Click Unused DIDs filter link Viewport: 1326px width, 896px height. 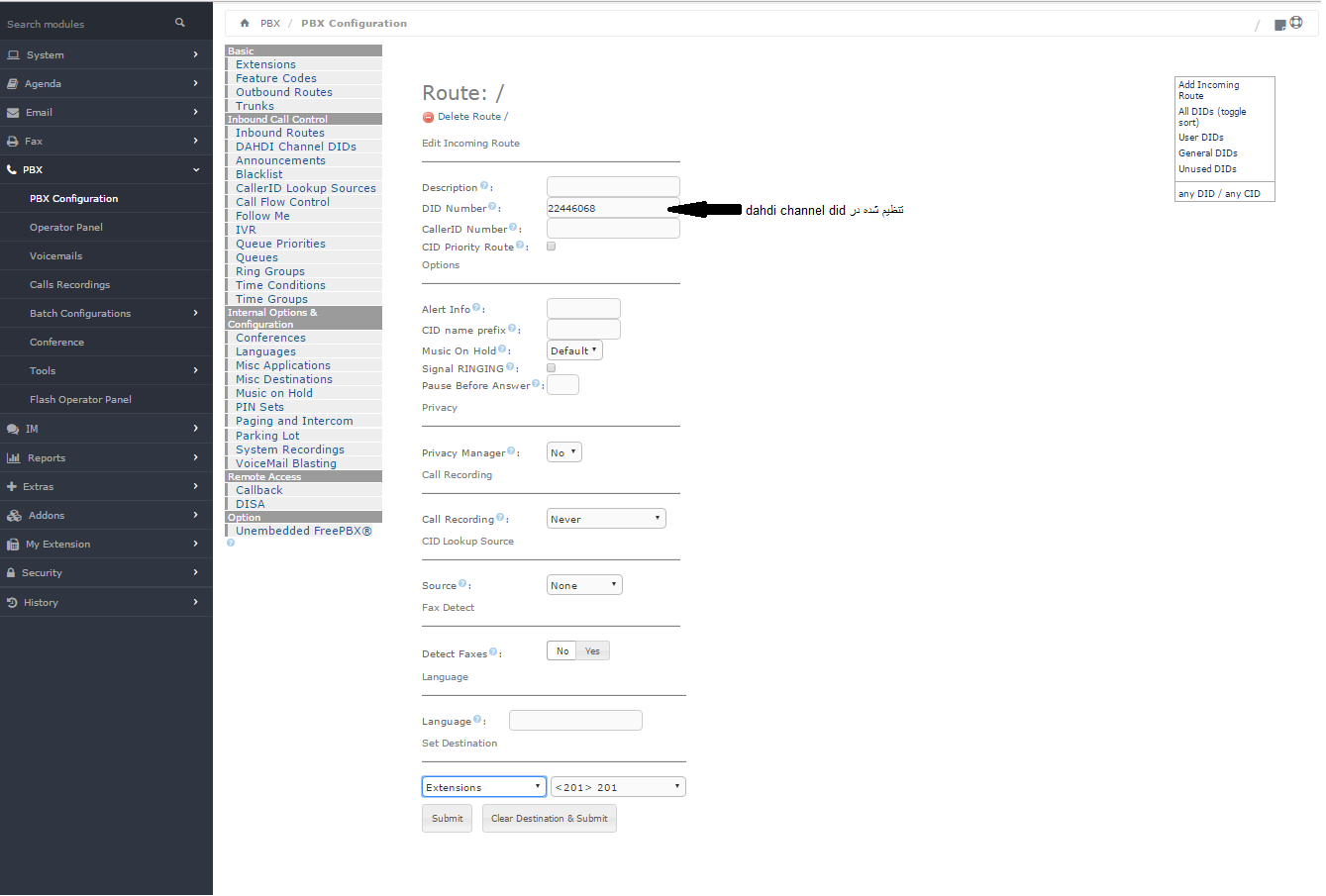click(1207, 169)
